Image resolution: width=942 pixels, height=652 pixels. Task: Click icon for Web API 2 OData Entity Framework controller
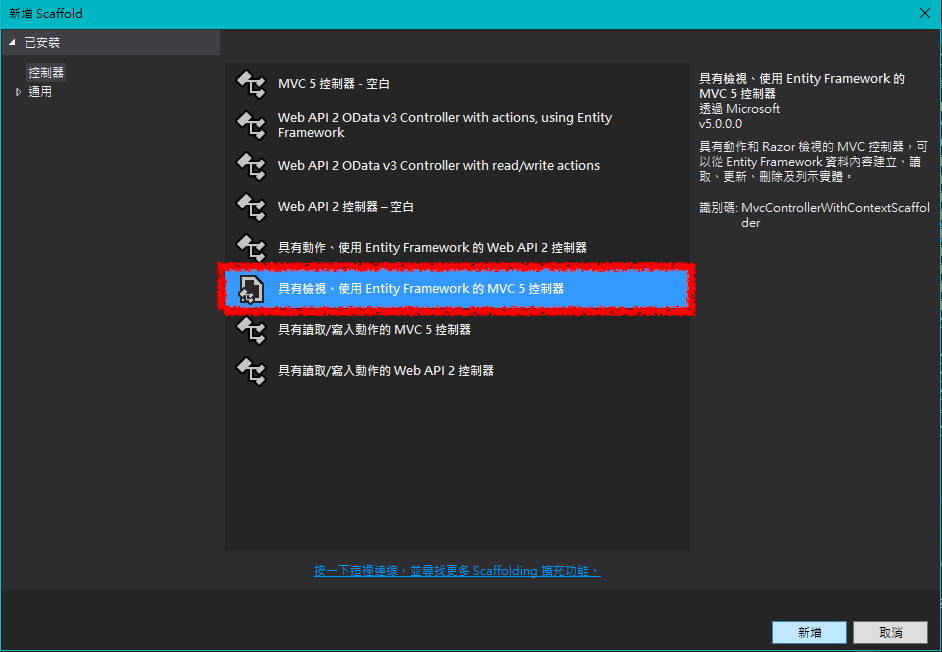[250, 125]
